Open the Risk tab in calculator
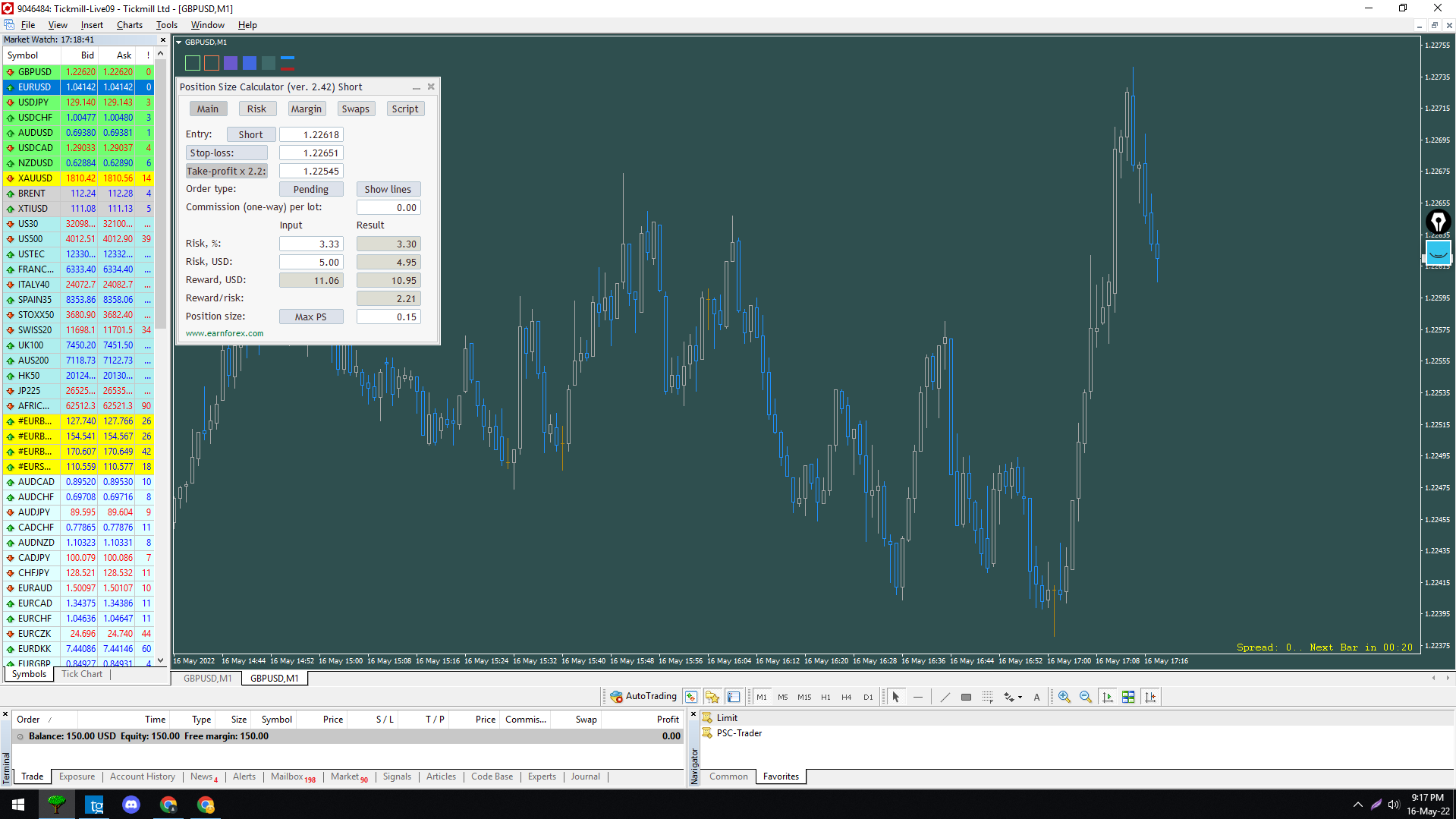 257,109
